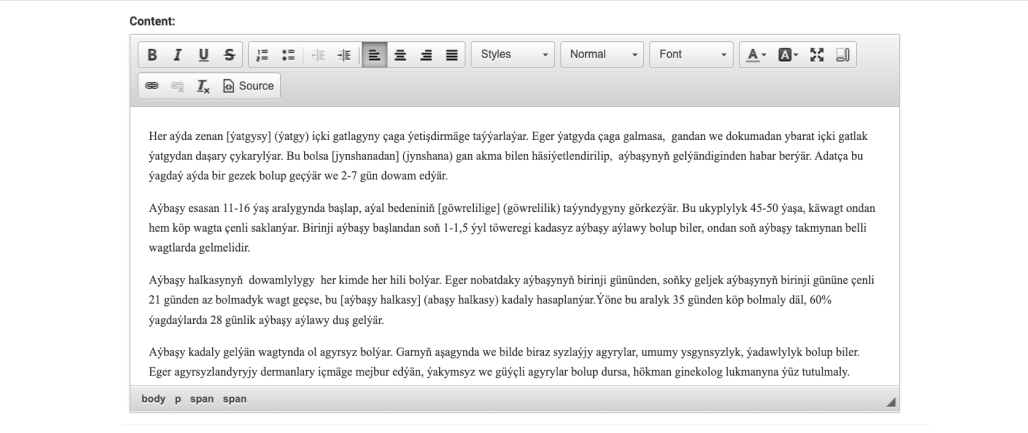Expand the Font name dropdown
The height and width of the screenshot is (433, 1028).
pyautogui.click(x=691, y=55)
